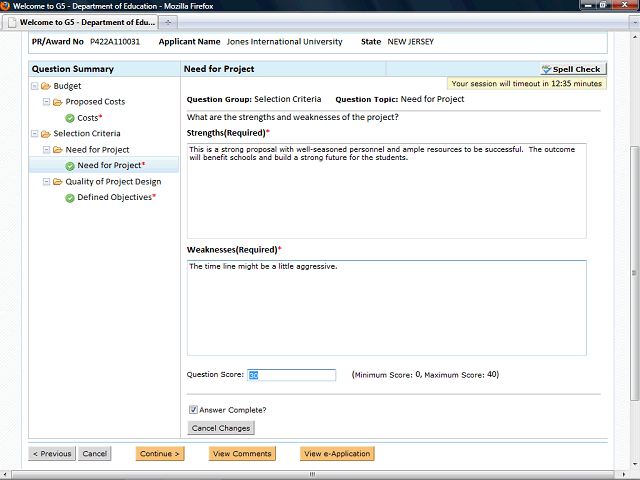Viewport: 640px width, 480px height.
Task: Select the Selection Criteria tree label
Action: coord(87,133)
